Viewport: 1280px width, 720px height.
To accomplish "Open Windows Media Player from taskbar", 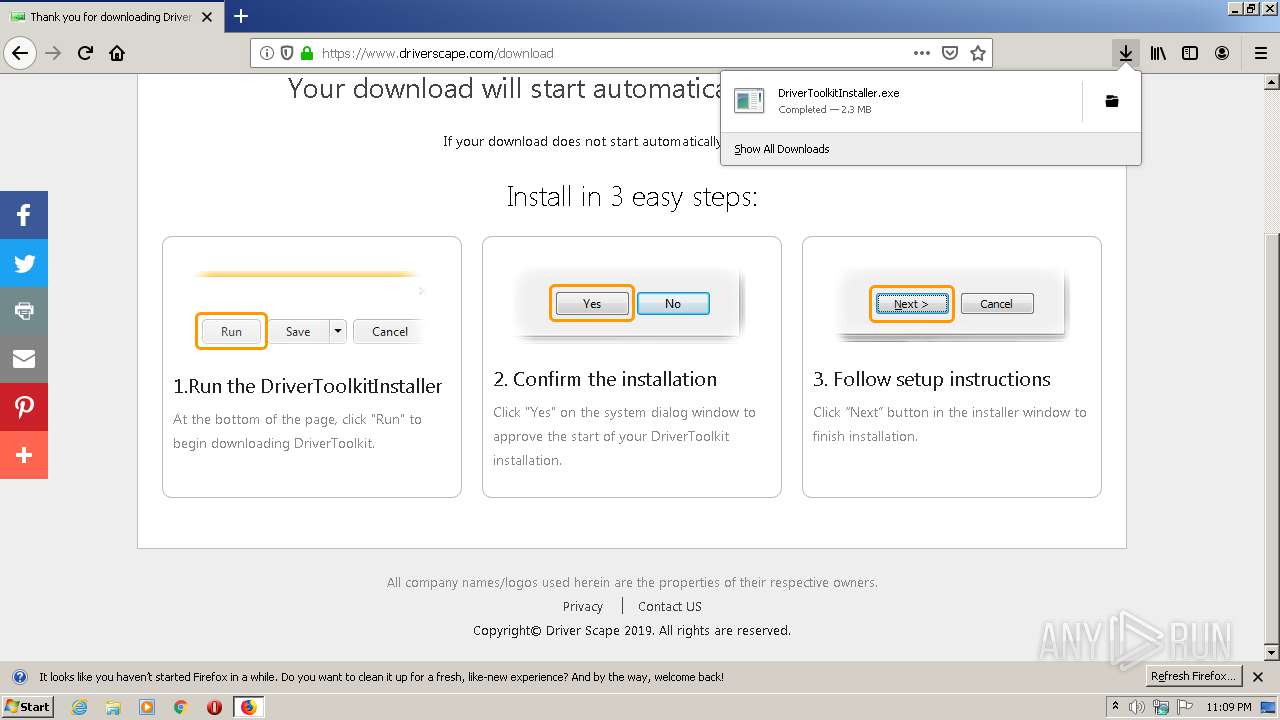I will point(147,707).
